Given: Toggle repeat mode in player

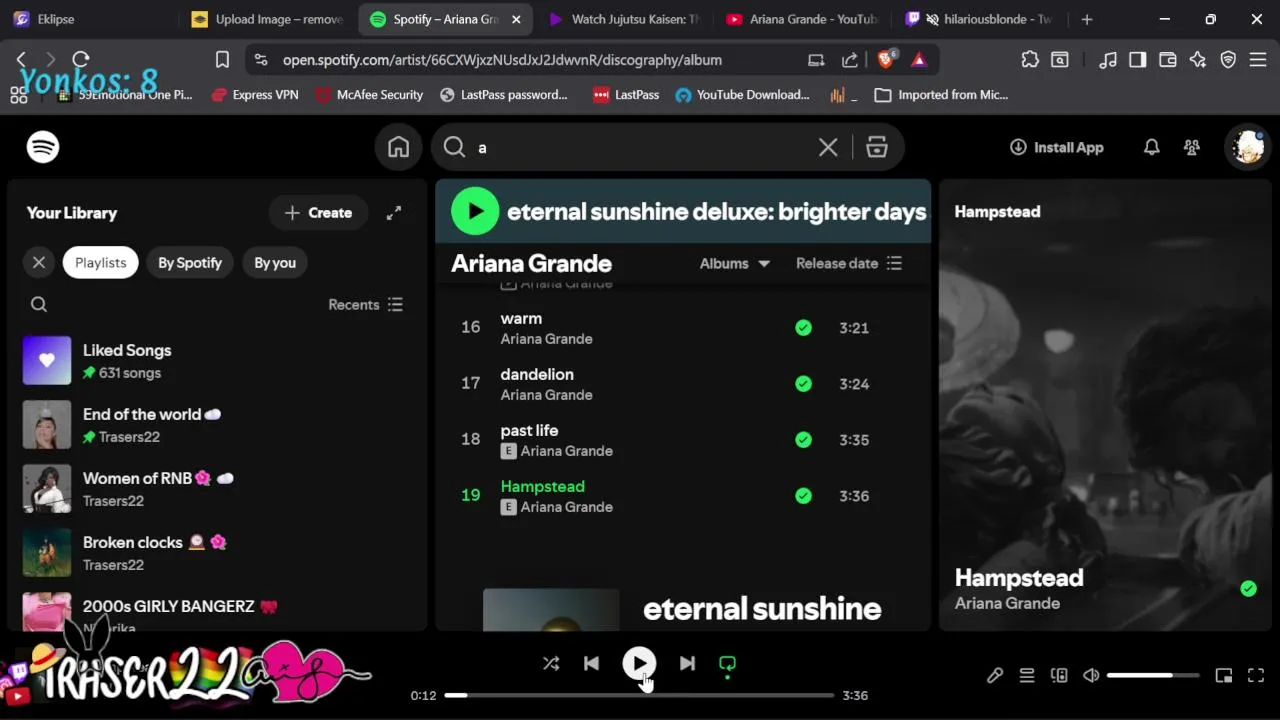Looking at the screenshot, I should pyautogui.click(x=727, y=663).
